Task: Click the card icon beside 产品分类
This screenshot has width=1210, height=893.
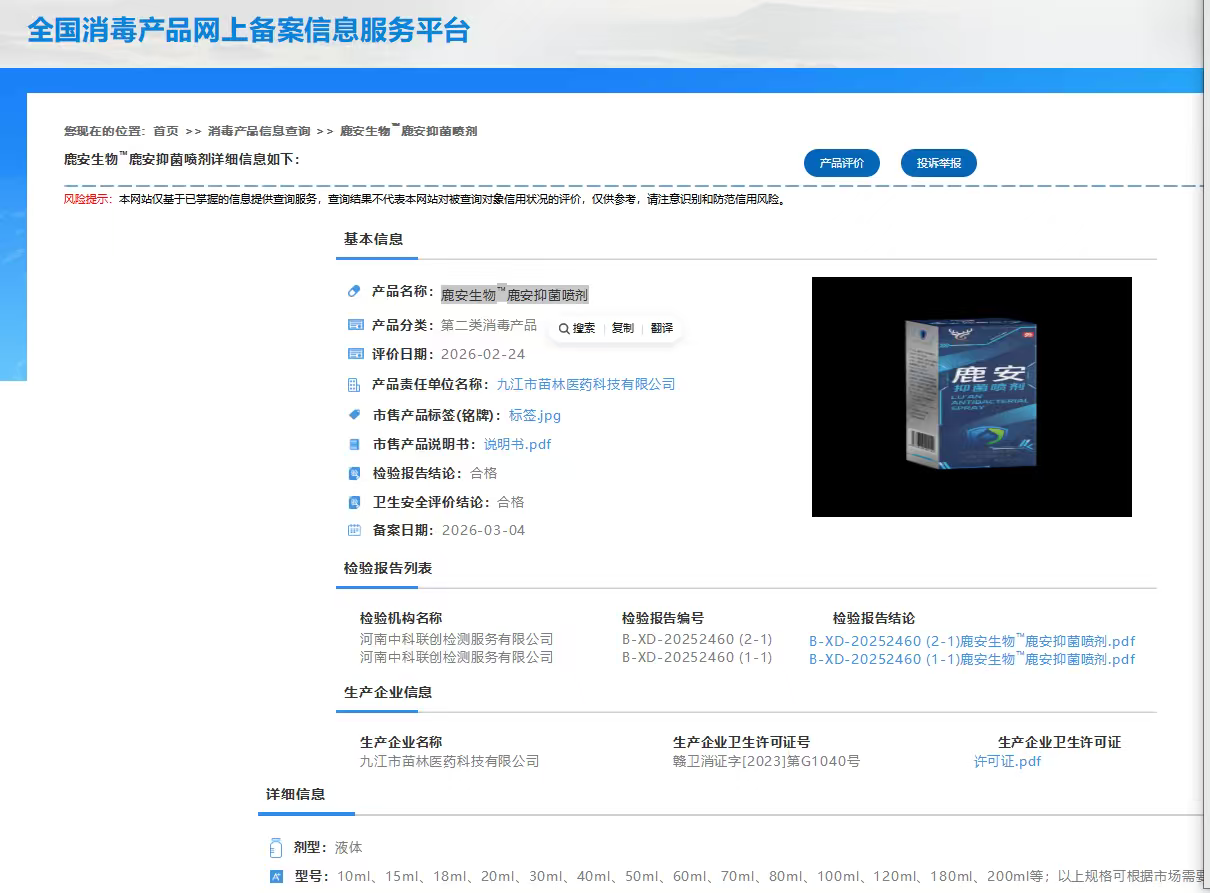Action: [x=355, y=325]
